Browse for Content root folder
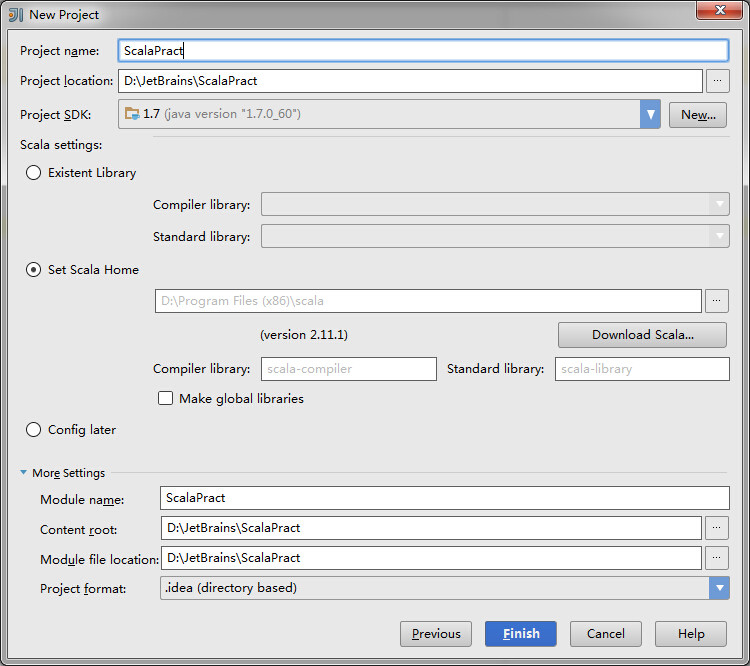 (716, 528)
